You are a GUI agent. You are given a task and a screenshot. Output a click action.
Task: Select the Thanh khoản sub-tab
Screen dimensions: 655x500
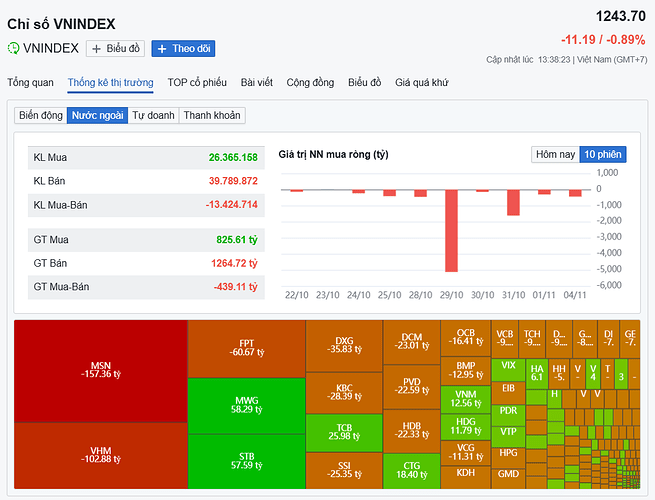pyautogui.click(x=212, y=115)
